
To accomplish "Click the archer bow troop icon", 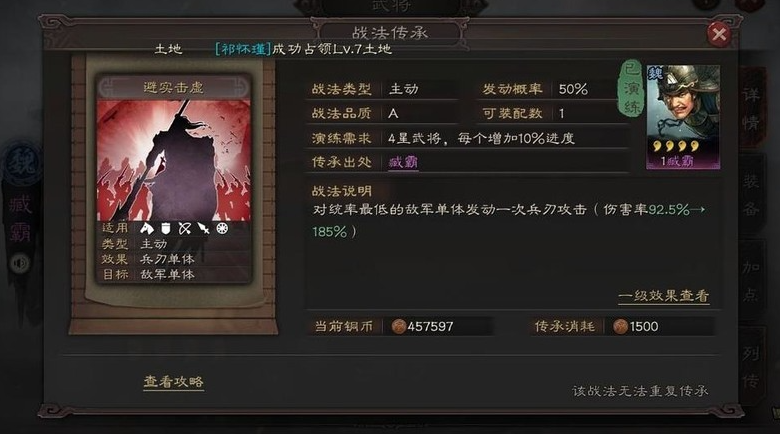I will (x=185, y=228).
